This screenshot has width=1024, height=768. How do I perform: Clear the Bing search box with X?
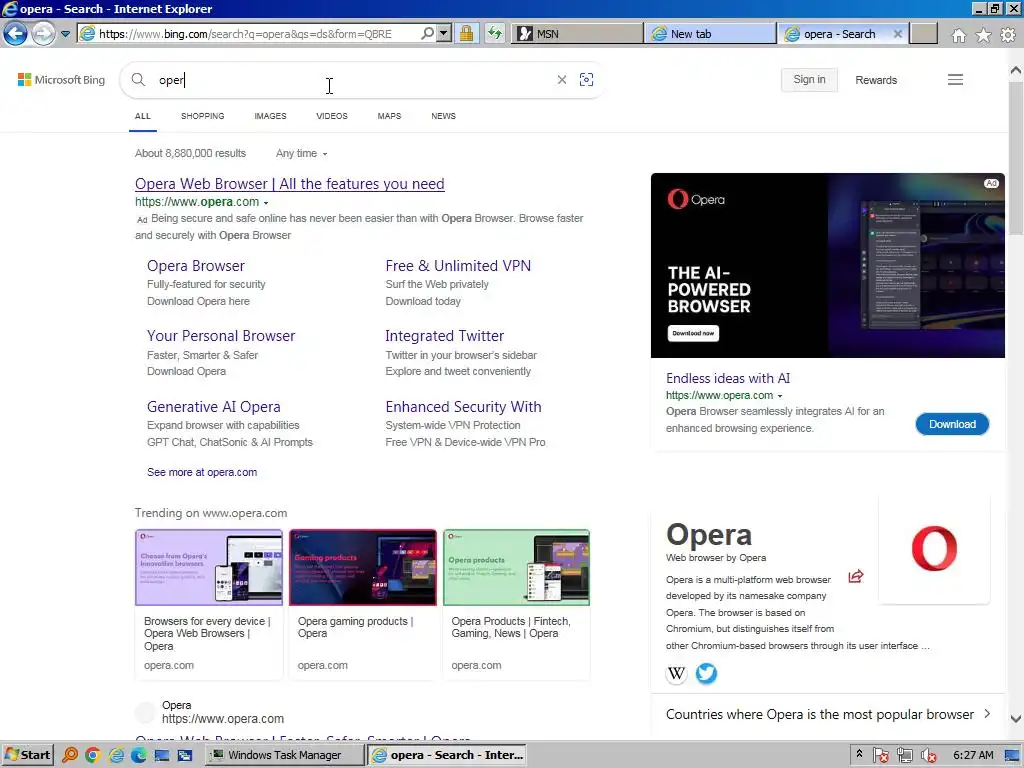(562, 80)
